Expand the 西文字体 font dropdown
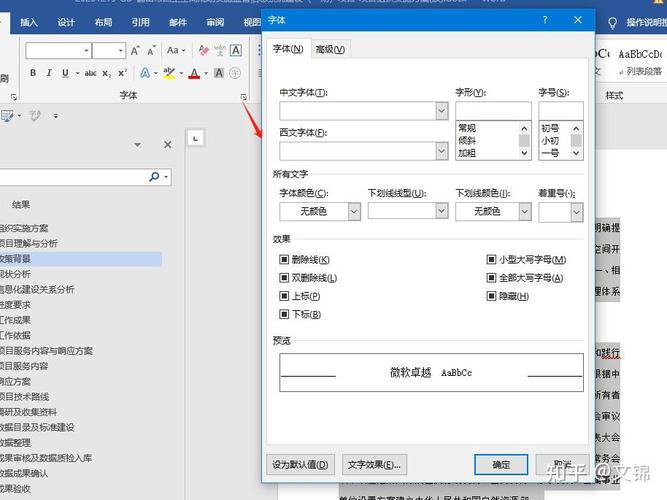 pos(442,151)
